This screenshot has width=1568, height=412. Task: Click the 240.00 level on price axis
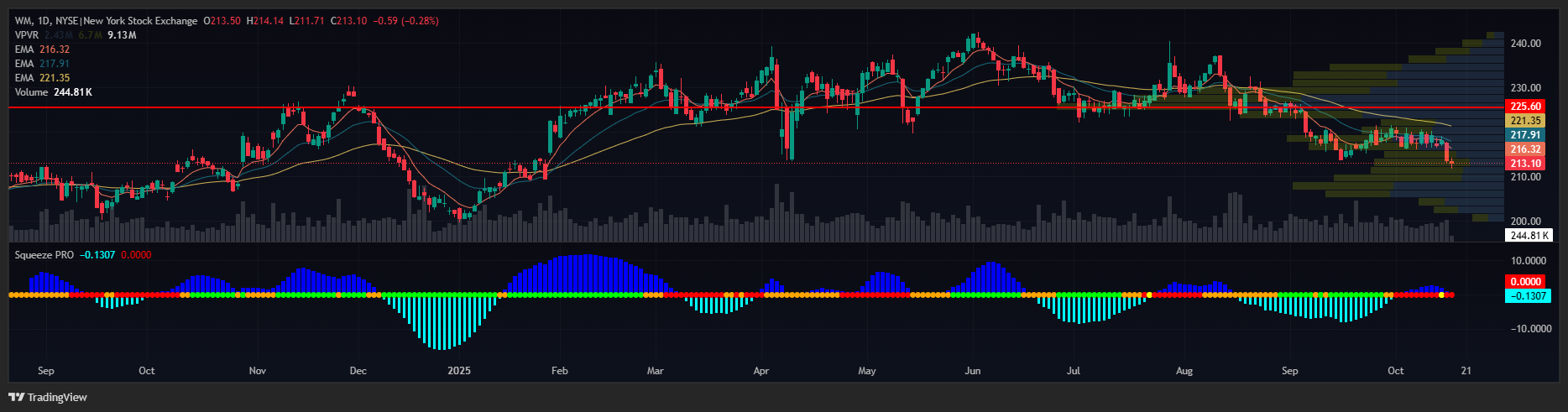click(x=1525, y=44)
